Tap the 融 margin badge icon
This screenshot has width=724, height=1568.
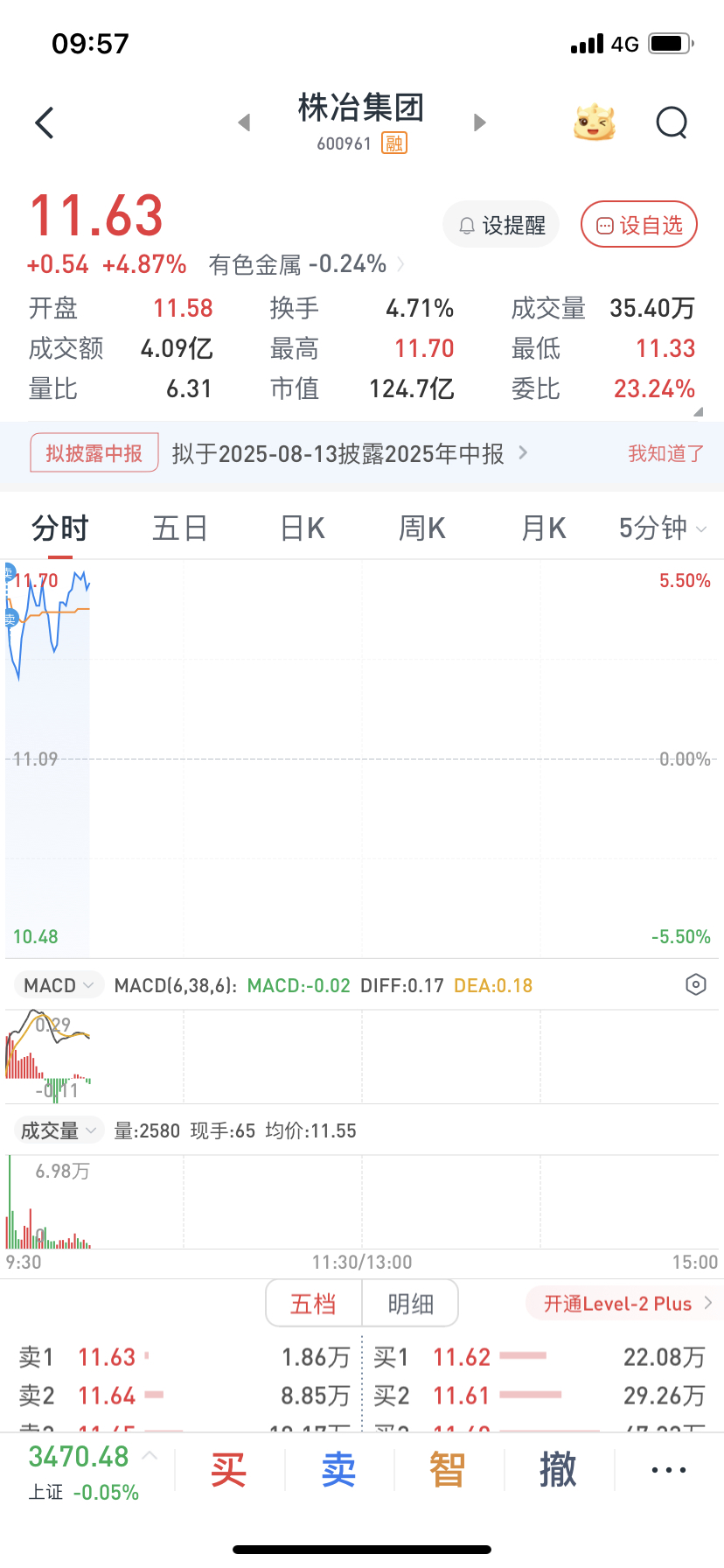[x=394, y=143]
